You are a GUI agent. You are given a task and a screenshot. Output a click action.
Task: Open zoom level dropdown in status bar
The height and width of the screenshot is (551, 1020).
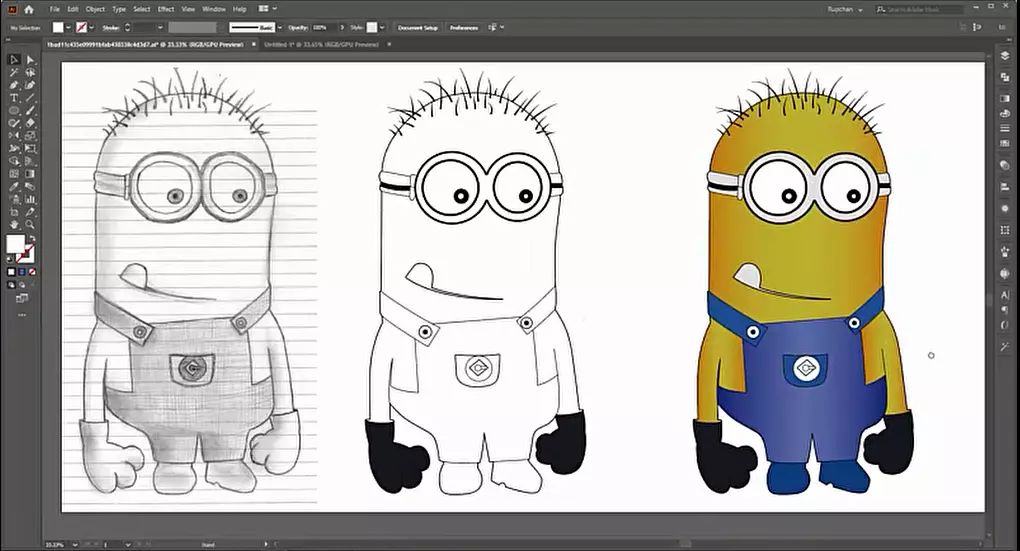click(x=75, y=544)
